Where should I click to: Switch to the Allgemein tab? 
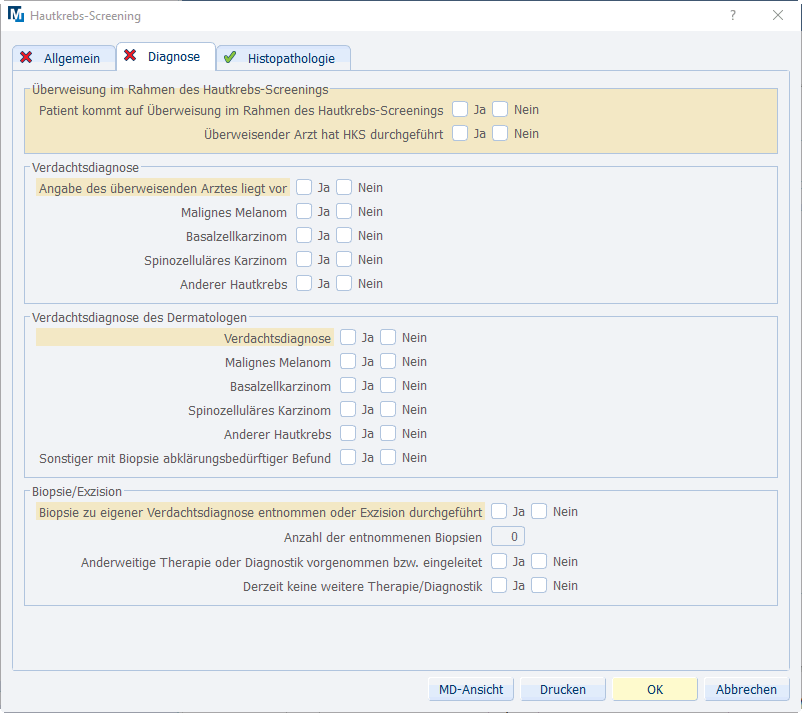pos(64,58)
